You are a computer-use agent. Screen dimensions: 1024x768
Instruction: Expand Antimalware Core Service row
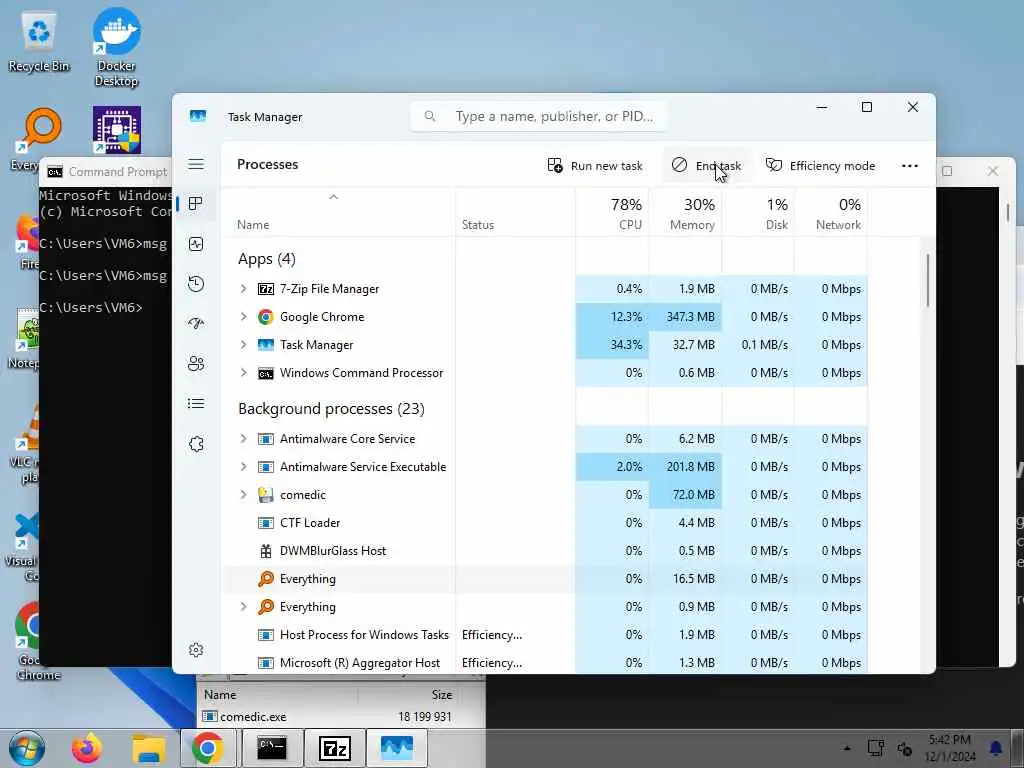pos(243,439)
